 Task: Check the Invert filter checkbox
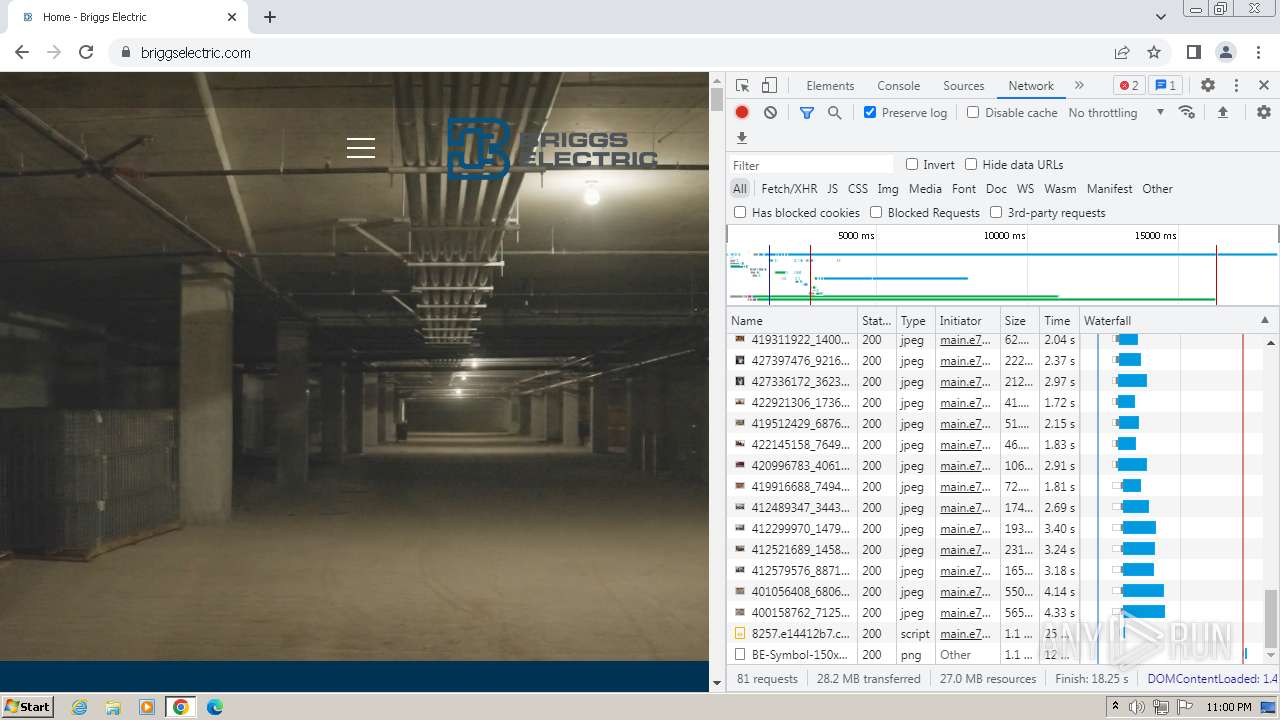click(912, 164)
